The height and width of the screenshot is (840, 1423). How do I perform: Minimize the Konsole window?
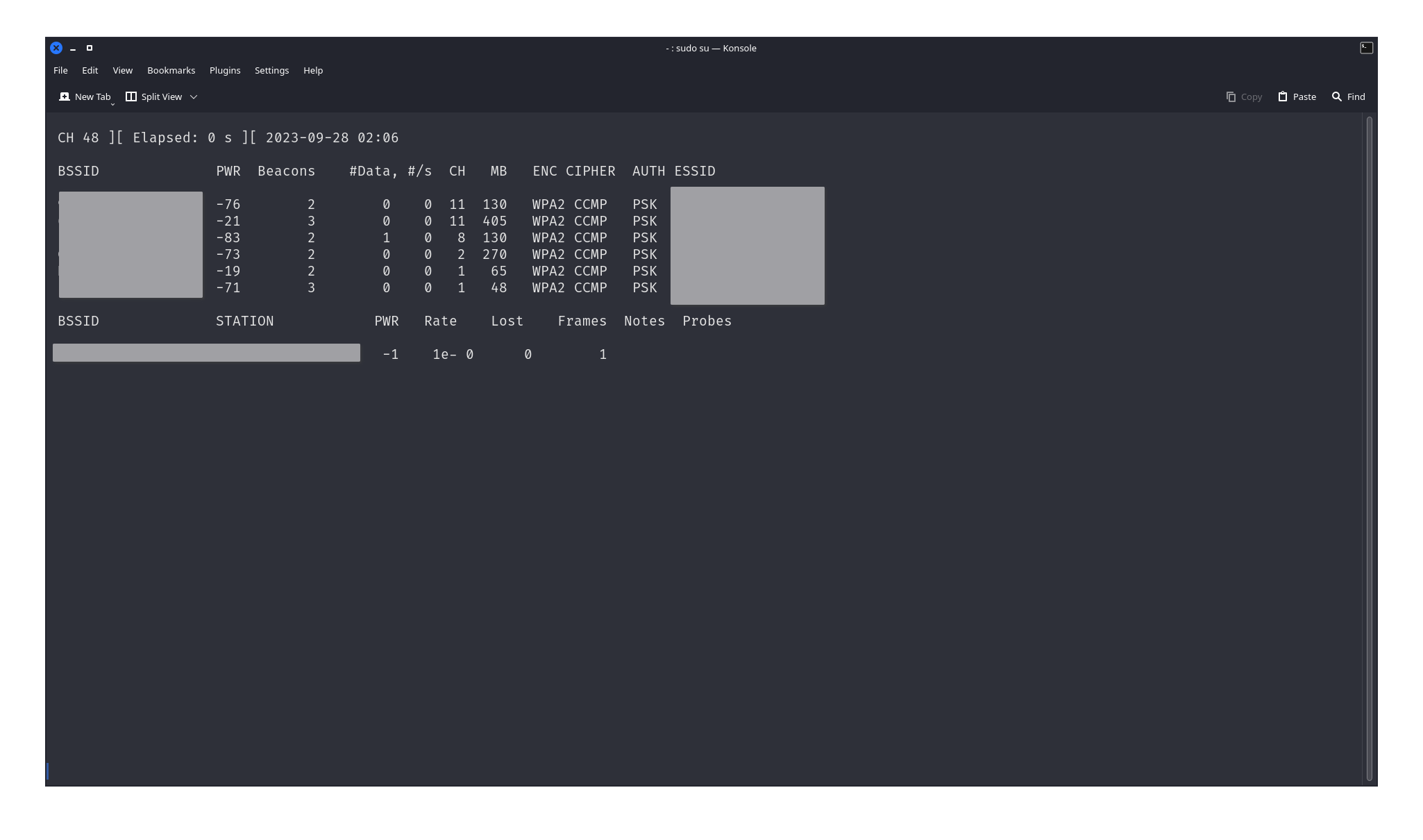tap(73, 48)
